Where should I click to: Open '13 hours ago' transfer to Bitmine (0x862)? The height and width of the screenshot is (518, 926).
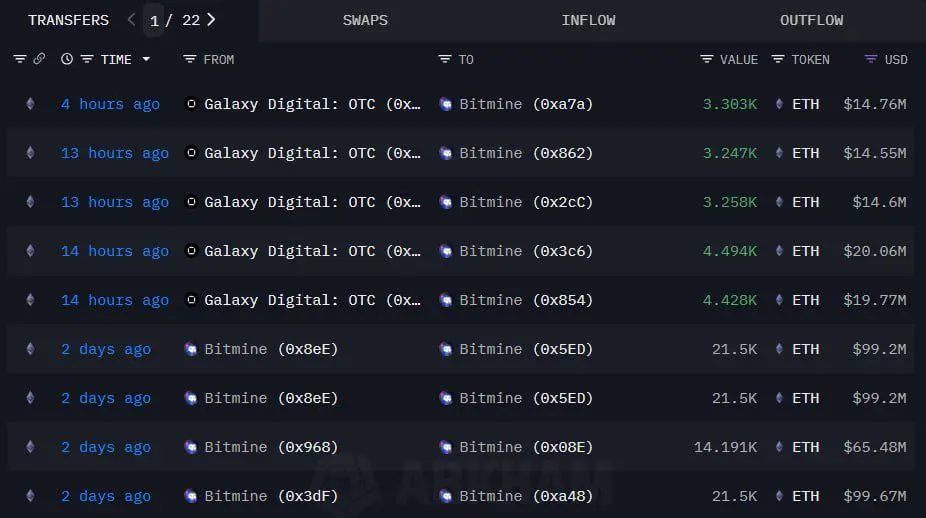coord(115,154)
